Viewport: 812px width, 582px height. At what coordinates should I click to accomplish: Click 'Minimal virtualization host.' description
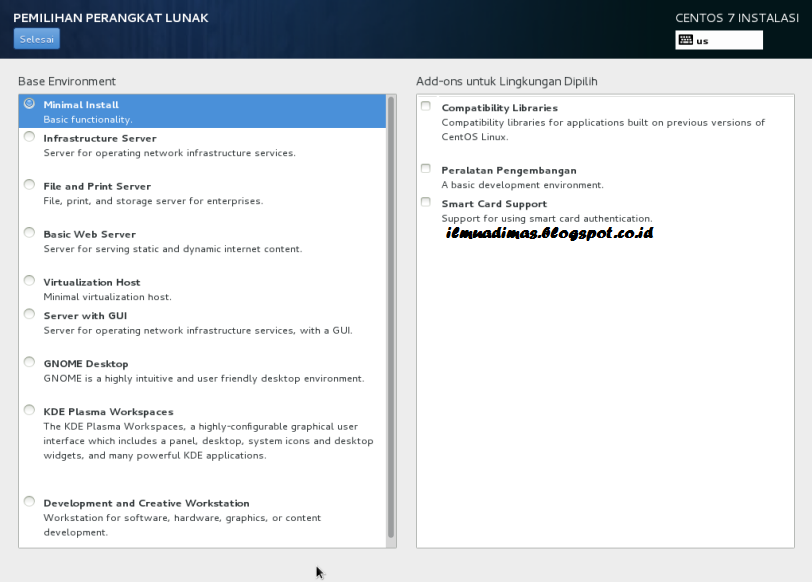[x=107, y=297]
